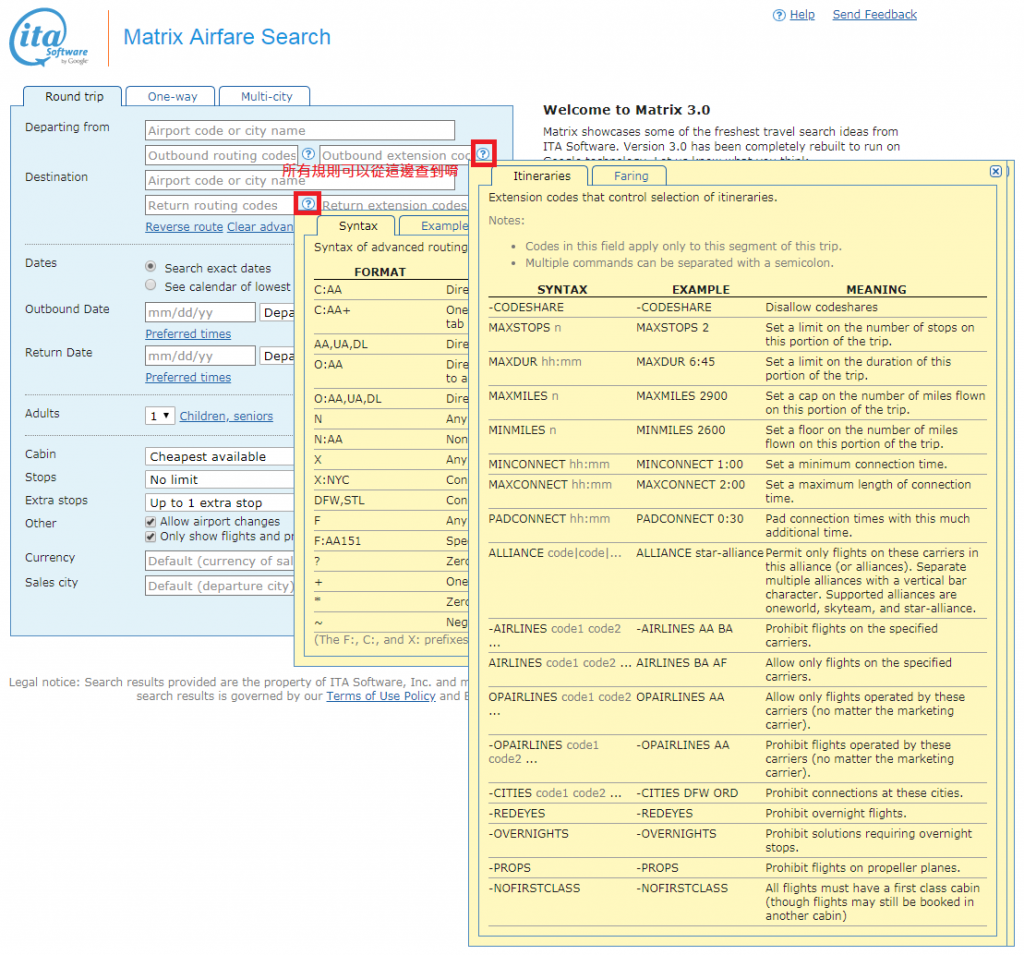Toggle Only show flights checkbox

click(x=151, y=537)
